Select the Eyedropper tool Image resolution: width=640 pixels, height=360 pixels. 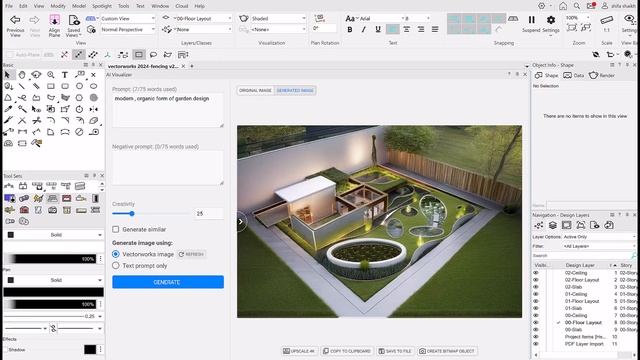click(8, 109)
